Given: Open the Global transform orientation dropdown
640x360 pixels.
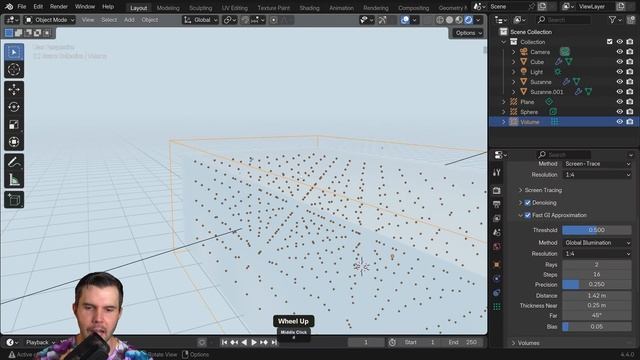Looking at the screenshot, I should coord(201,20).
